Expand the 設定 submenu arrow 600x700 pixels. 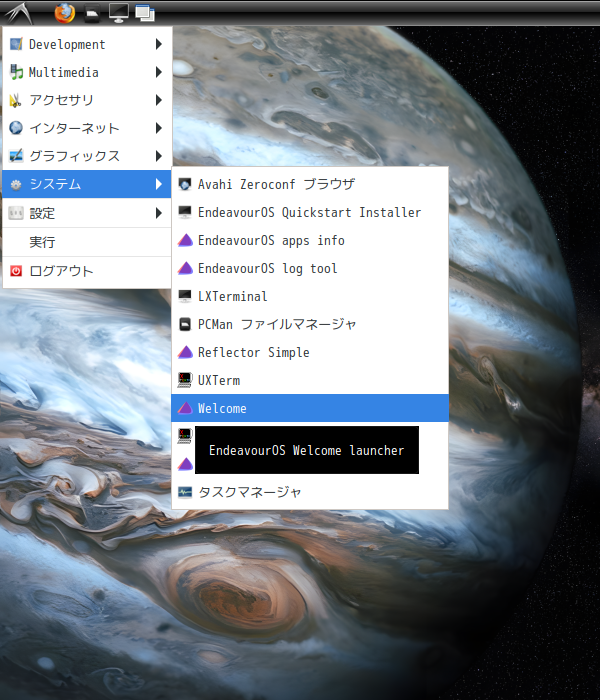pos(158,213)
